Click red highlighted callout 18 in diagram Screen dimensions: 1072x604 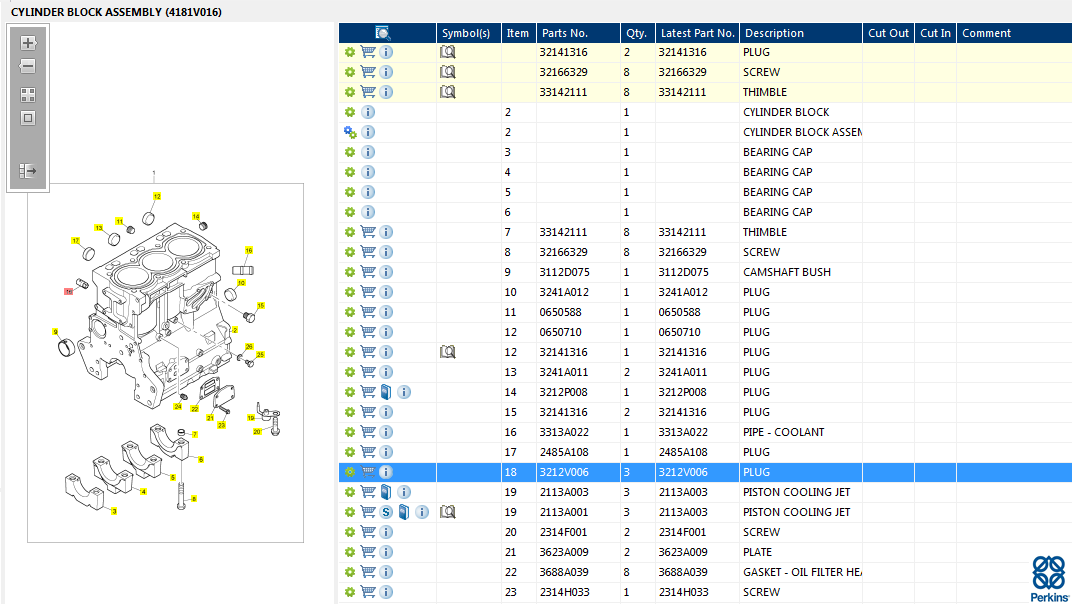click(68, 291)
